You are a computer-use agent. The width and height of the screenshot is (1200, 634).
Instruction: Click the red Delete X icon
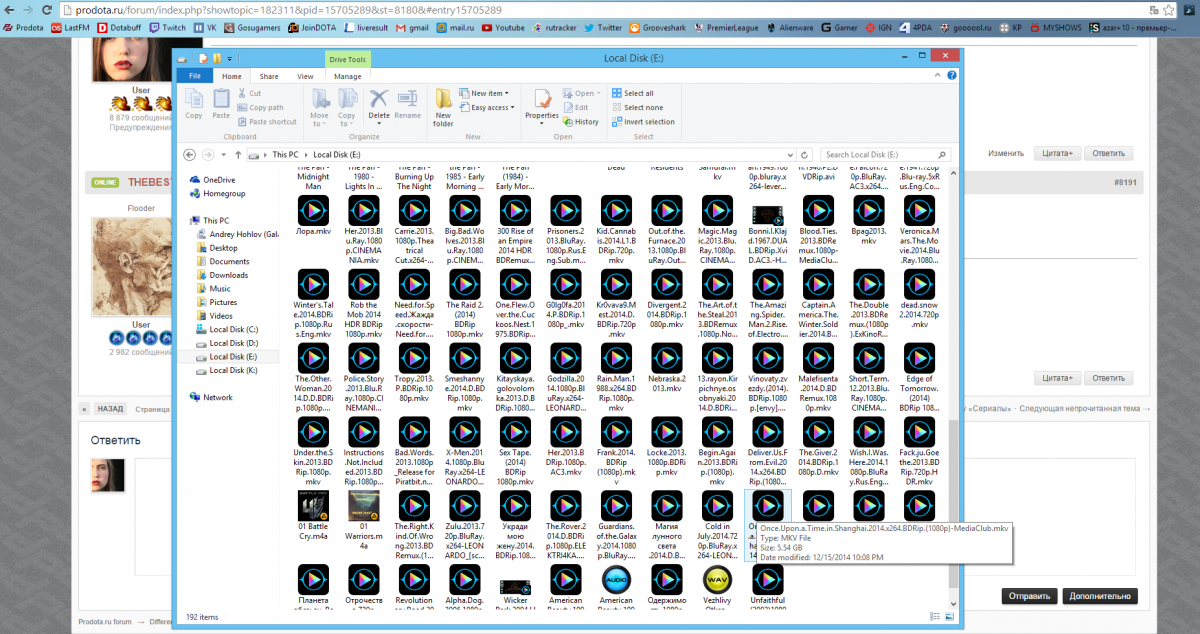point(379,98)
